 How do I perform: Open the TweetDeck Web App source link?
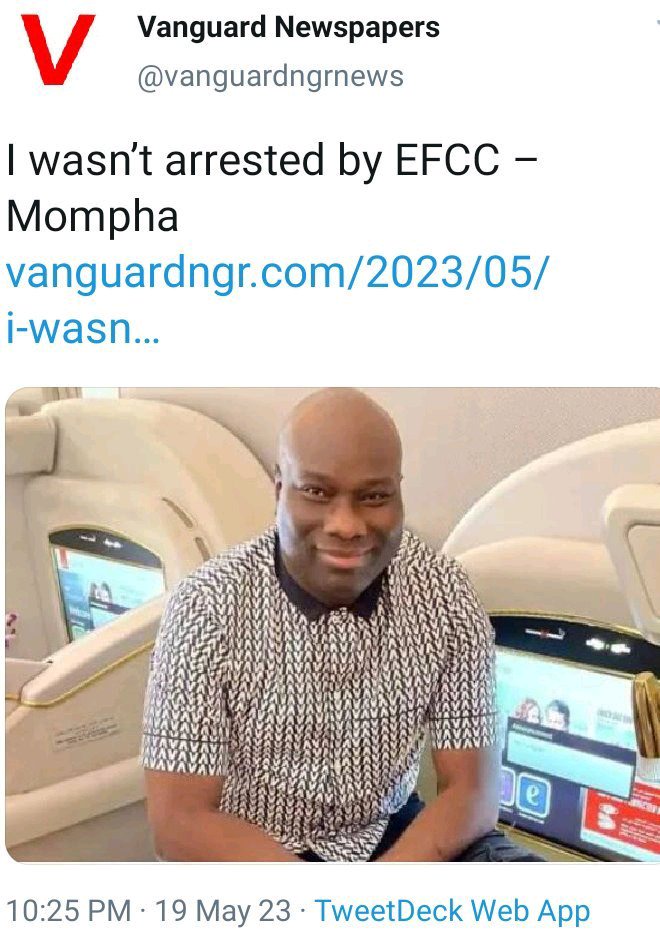[452, 912]
